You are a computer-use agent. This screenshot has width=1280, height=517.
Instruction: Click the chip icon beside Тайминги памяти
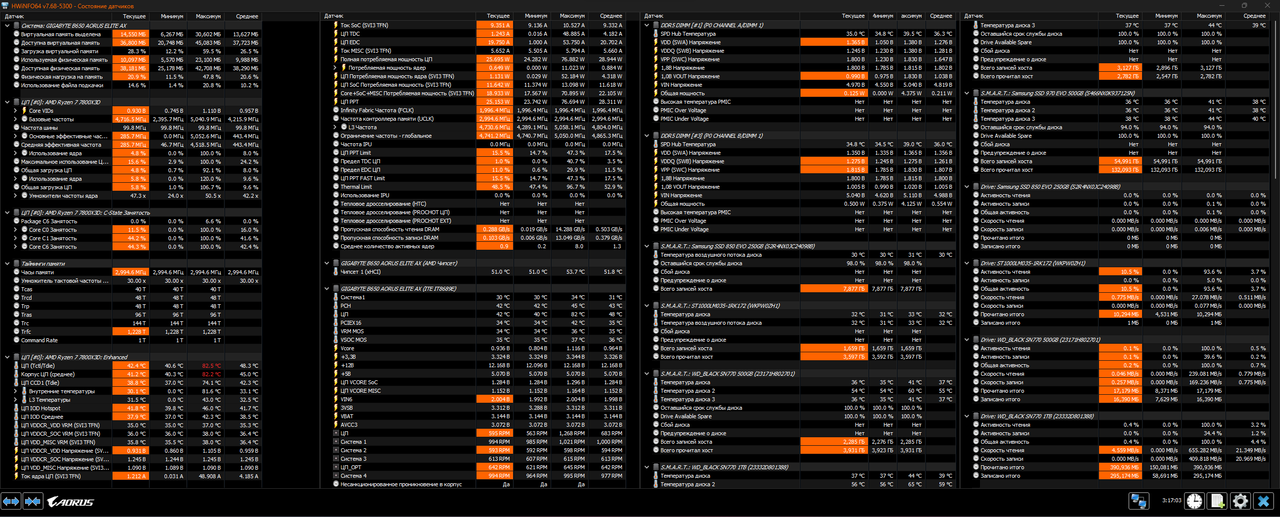16,263
